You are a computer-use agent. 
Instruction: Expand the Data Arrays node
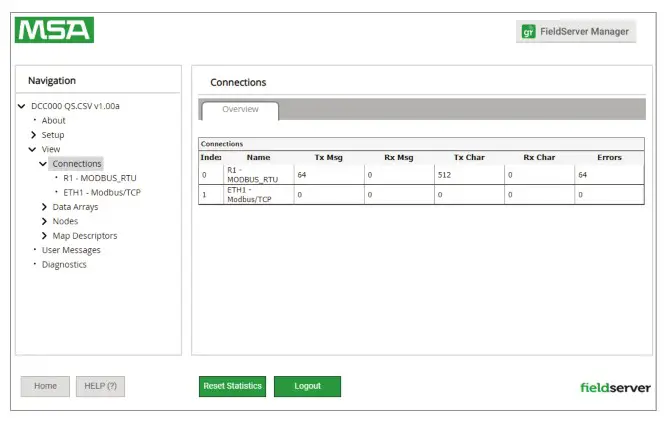pyautogui.click(x=44, y=207)
